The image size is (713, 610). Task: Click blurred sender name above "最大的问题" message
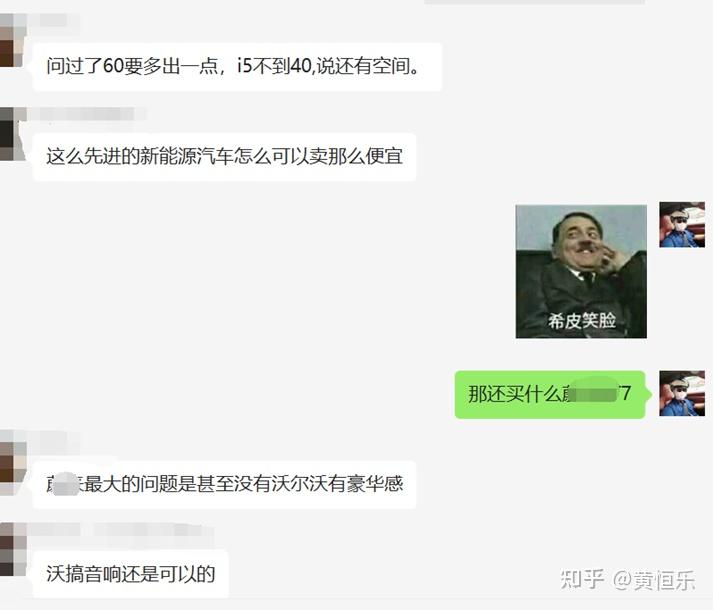[x=54, y=439]
